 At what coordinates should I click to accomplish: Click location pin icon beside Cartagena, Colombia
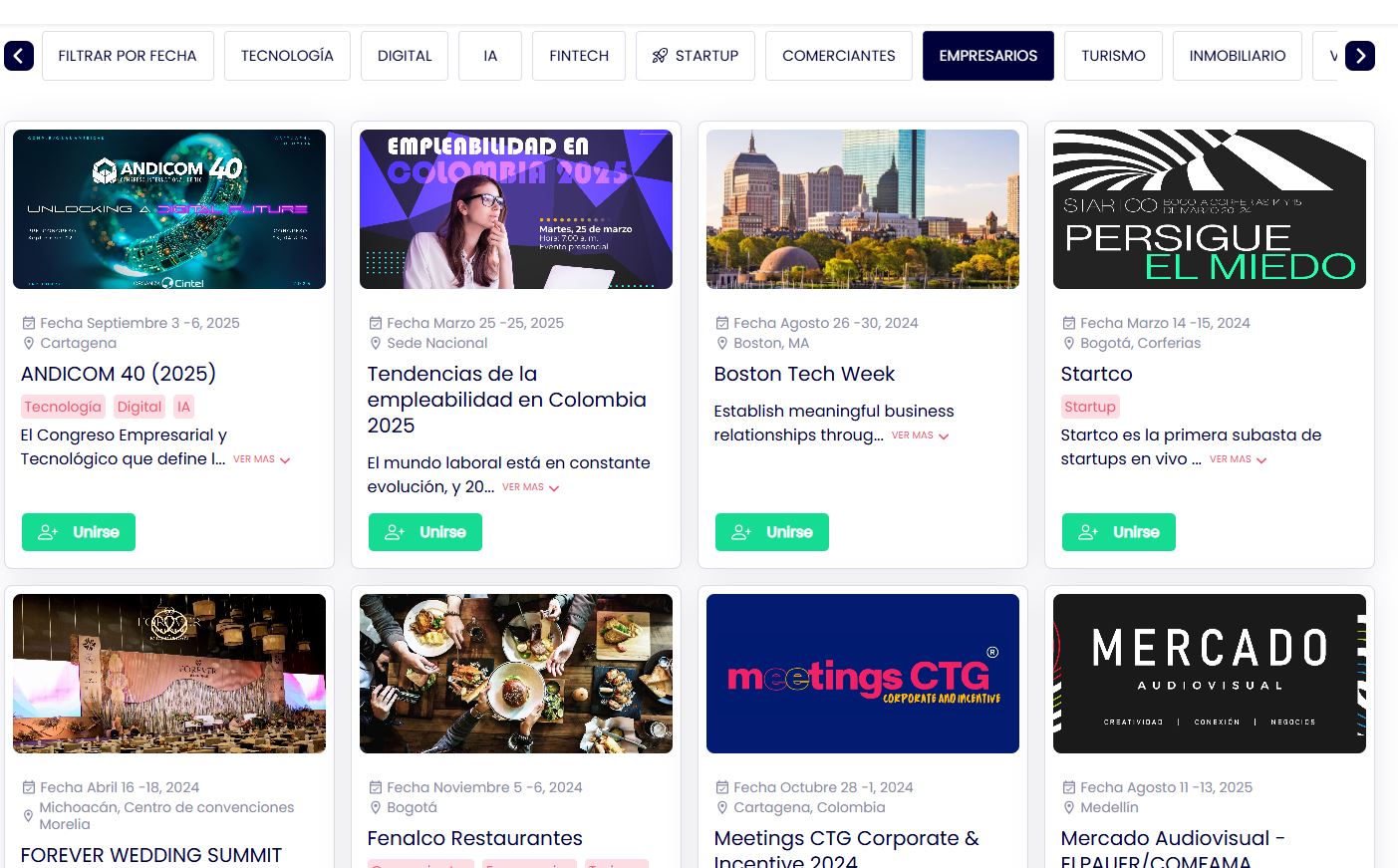(722, 807)
